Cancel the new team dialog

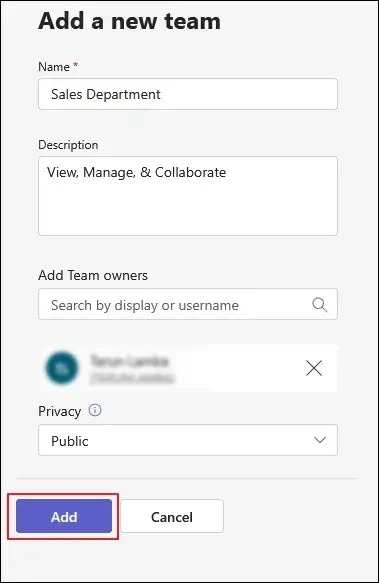pyautogui.click(x=172, y=516)
